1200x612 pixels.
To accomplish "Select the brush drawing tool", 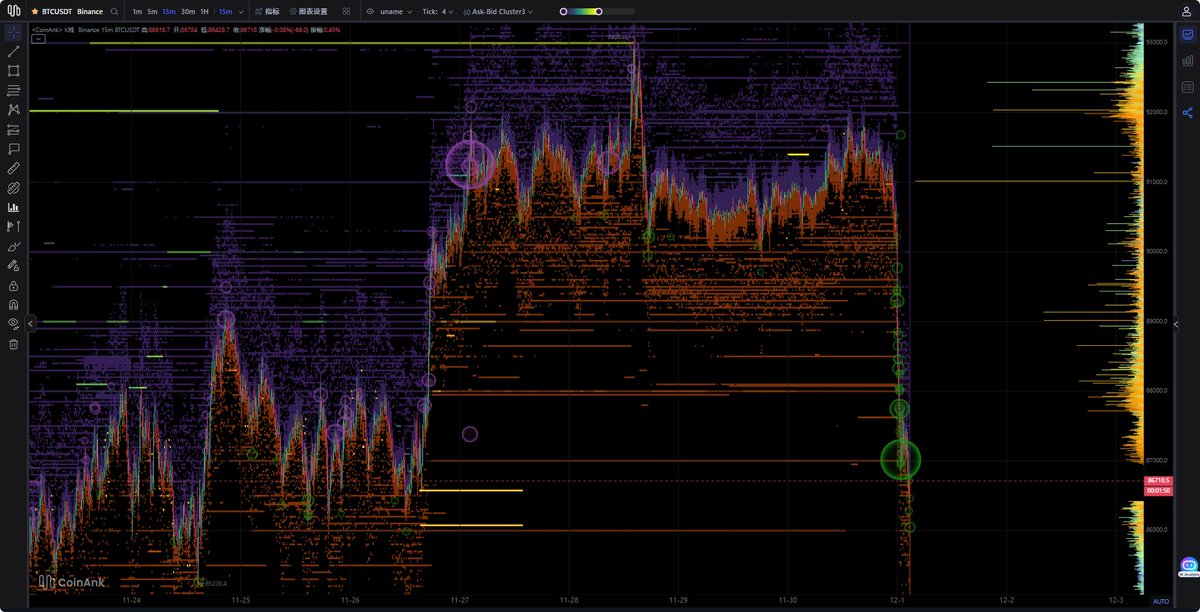I will pos(14,246).
